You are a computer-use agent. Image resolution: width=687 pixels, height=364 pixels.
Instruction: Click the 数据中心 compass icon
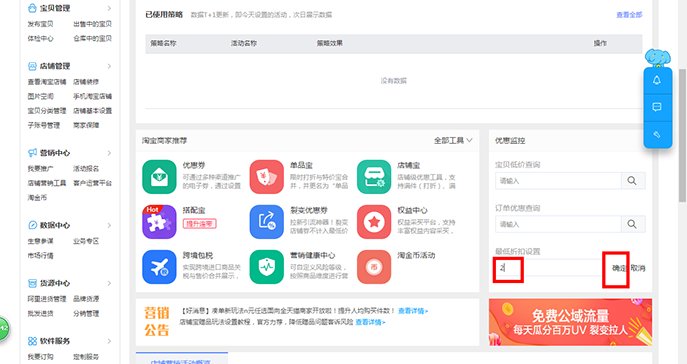coord(32,225)
